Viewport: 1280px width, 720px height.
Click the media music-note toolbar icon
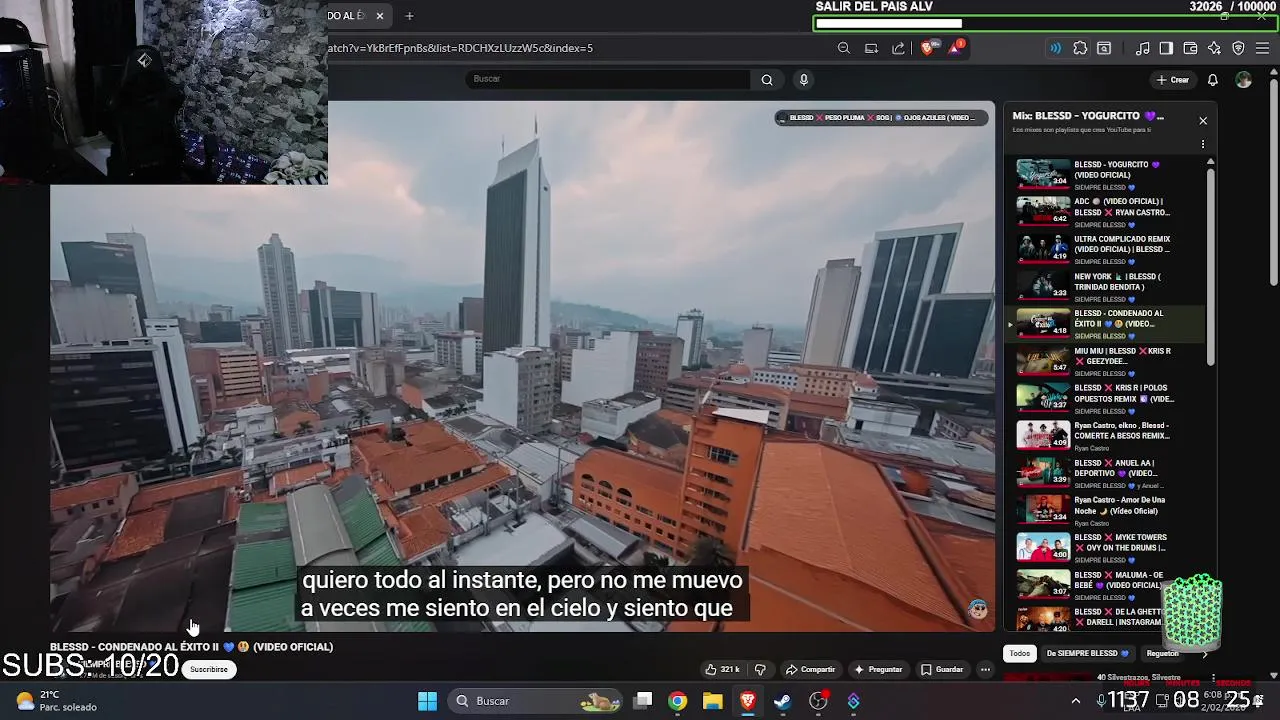(1143, 48)
